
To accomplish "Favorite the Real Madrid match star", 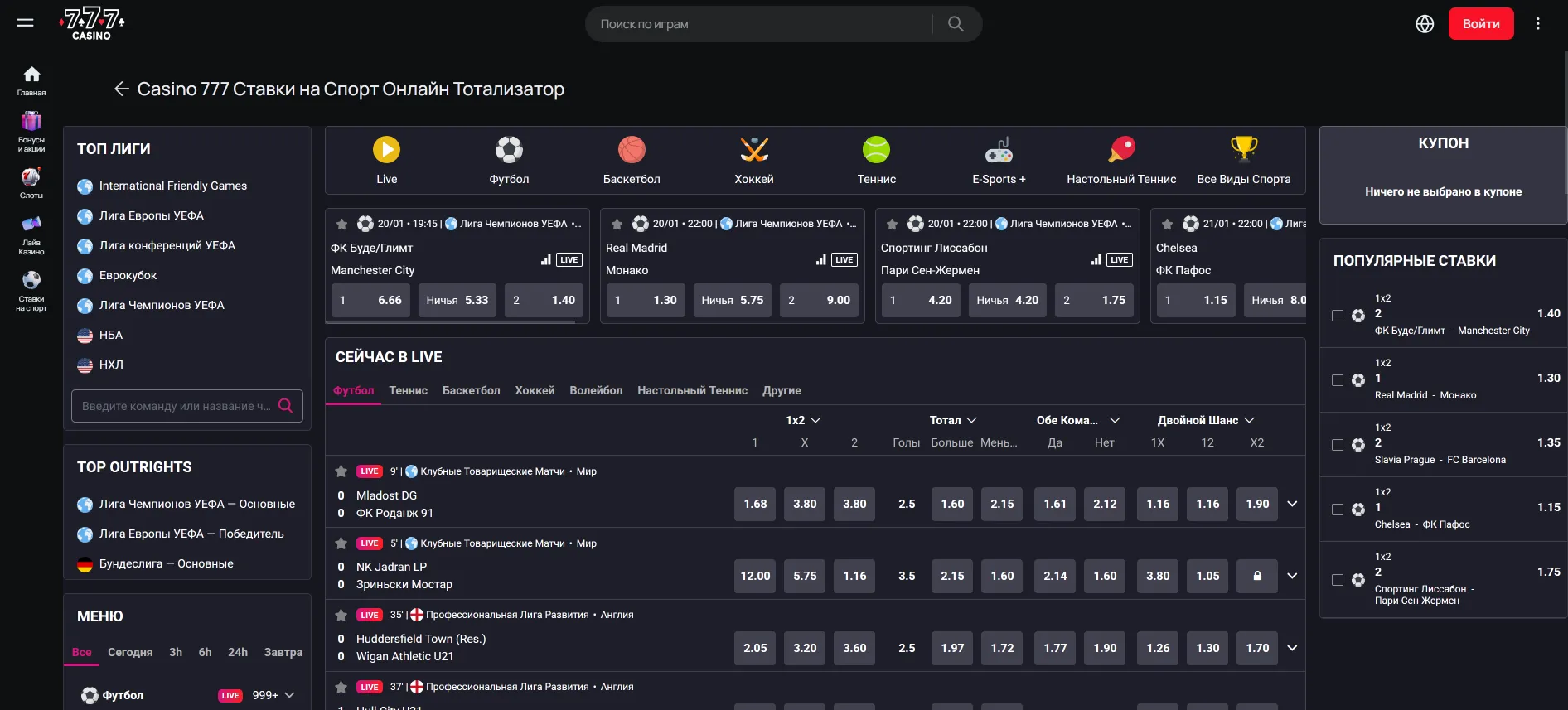I will 617,225.
